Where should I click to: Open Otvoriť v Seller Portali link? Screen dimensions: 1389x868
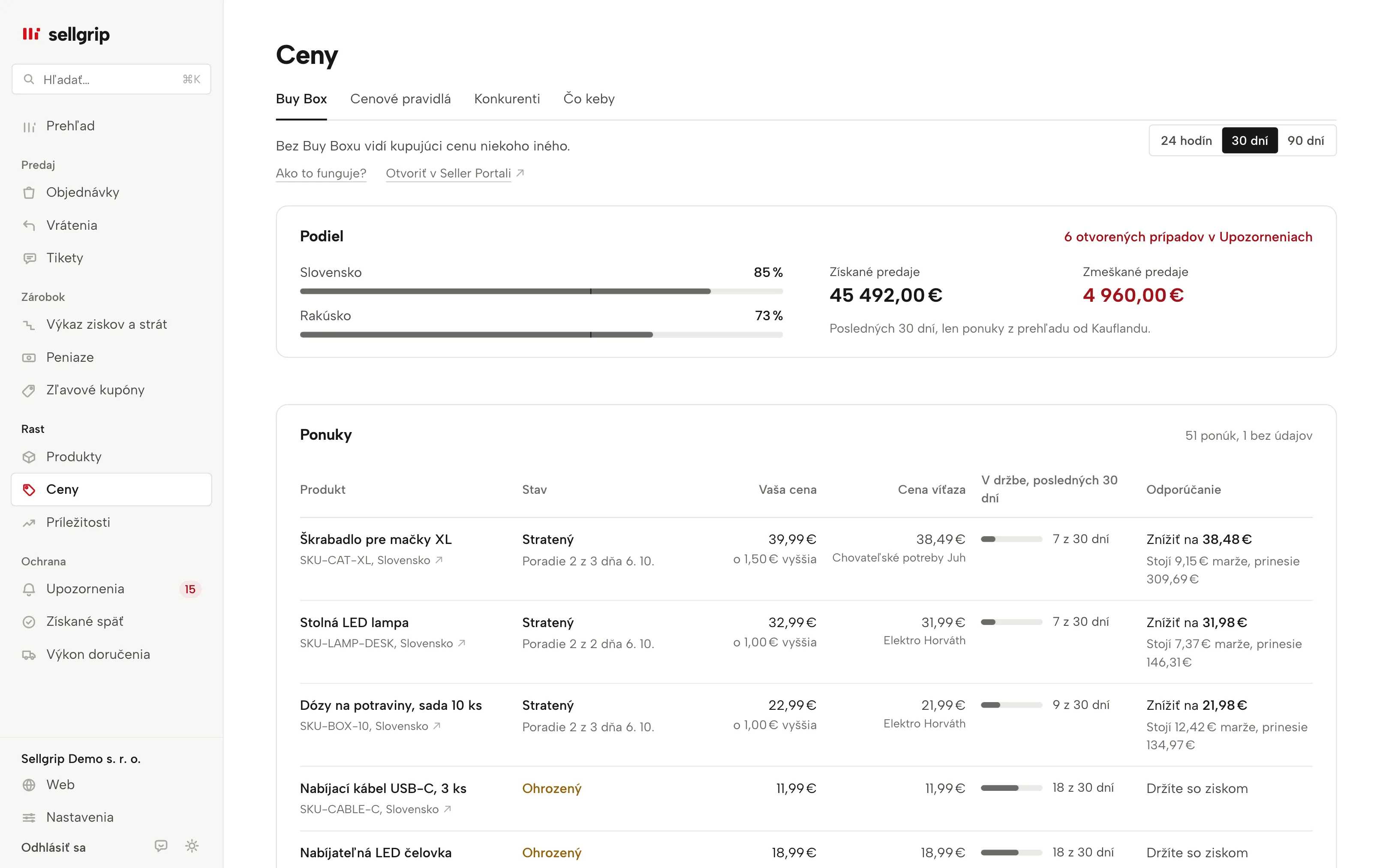coord(454,173)
